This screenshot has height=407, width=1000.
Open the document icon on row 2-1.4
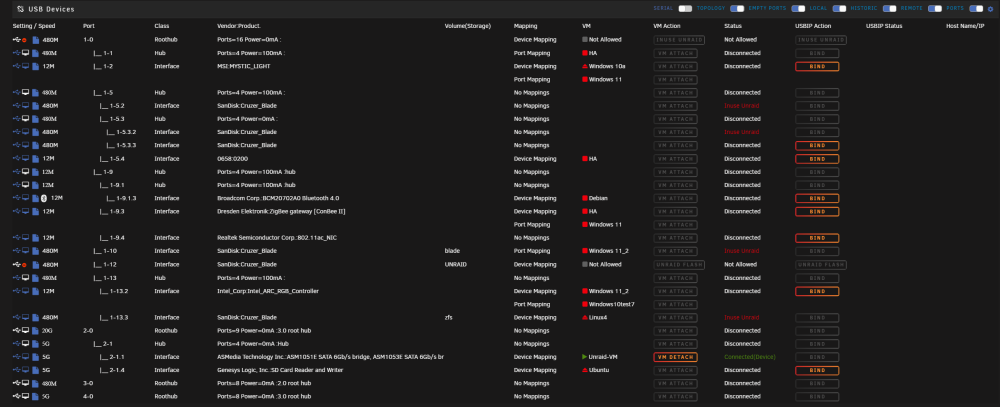coord(36,370)
